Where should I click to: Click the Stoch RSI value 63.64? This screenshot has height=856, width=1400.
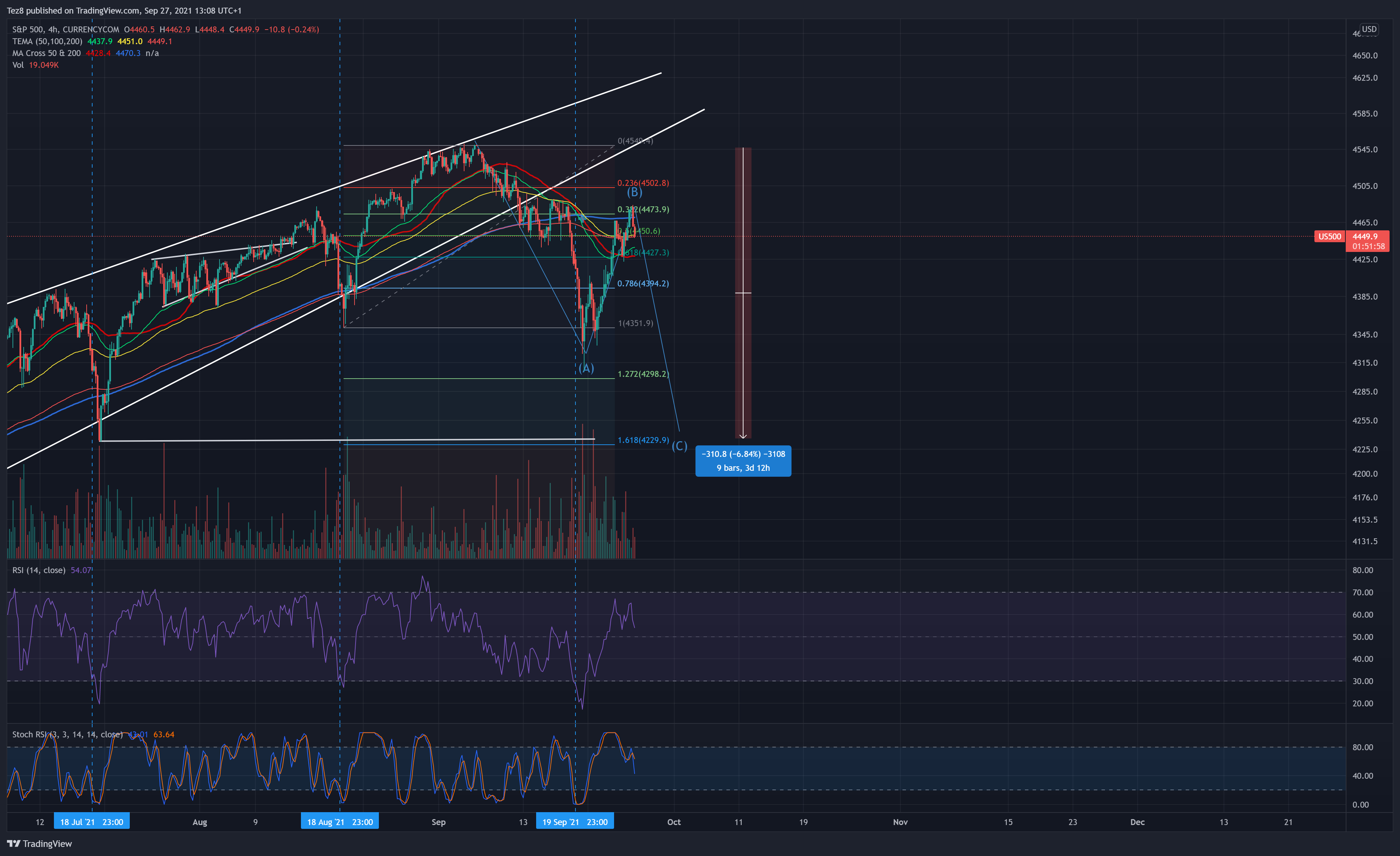pyautogui.click(x=164, y=734)
